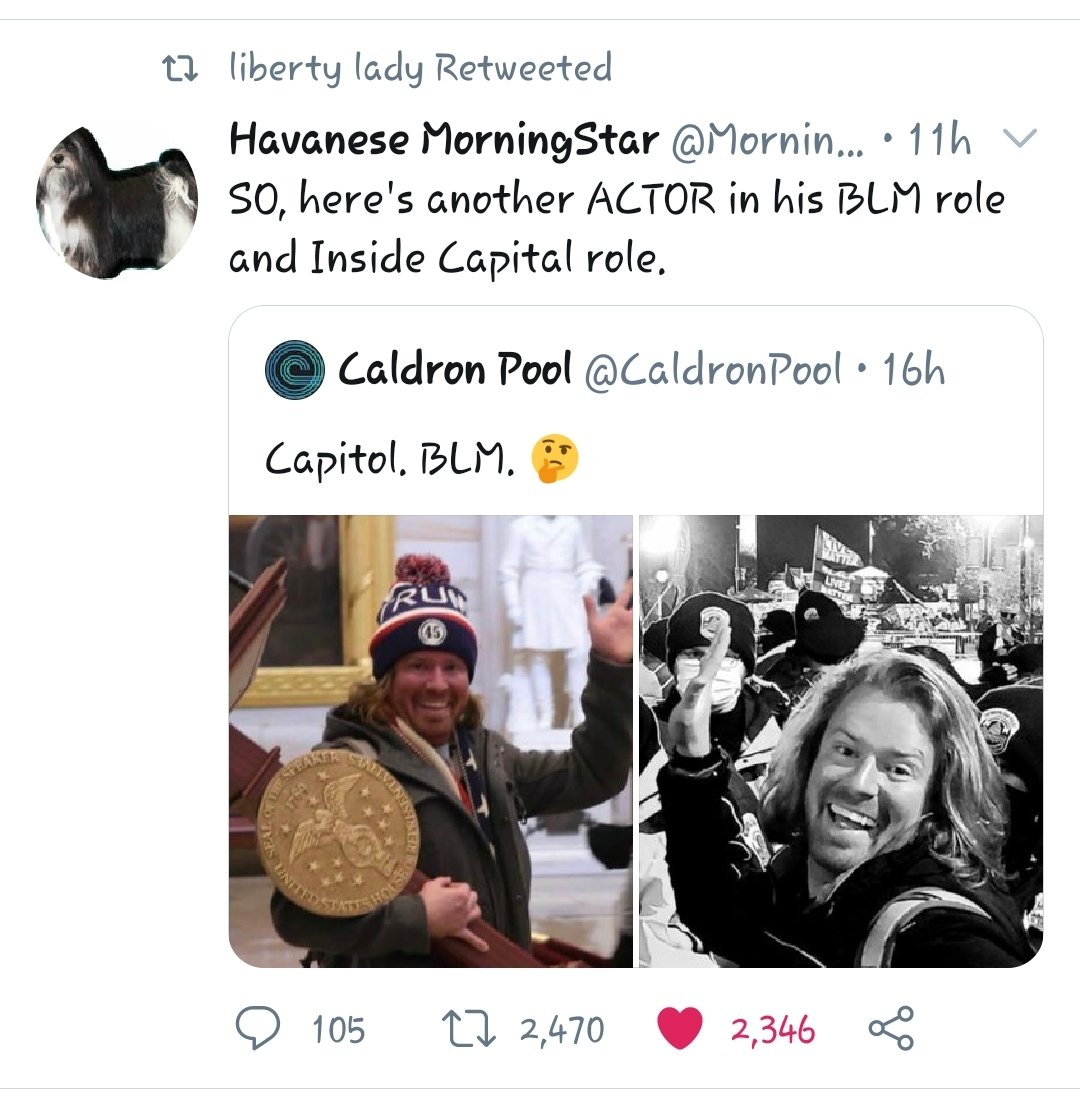Expand the tweet options chevron
Image resolution: width=1080 pixels, height=1101 pixels.
coord(1018,138)
